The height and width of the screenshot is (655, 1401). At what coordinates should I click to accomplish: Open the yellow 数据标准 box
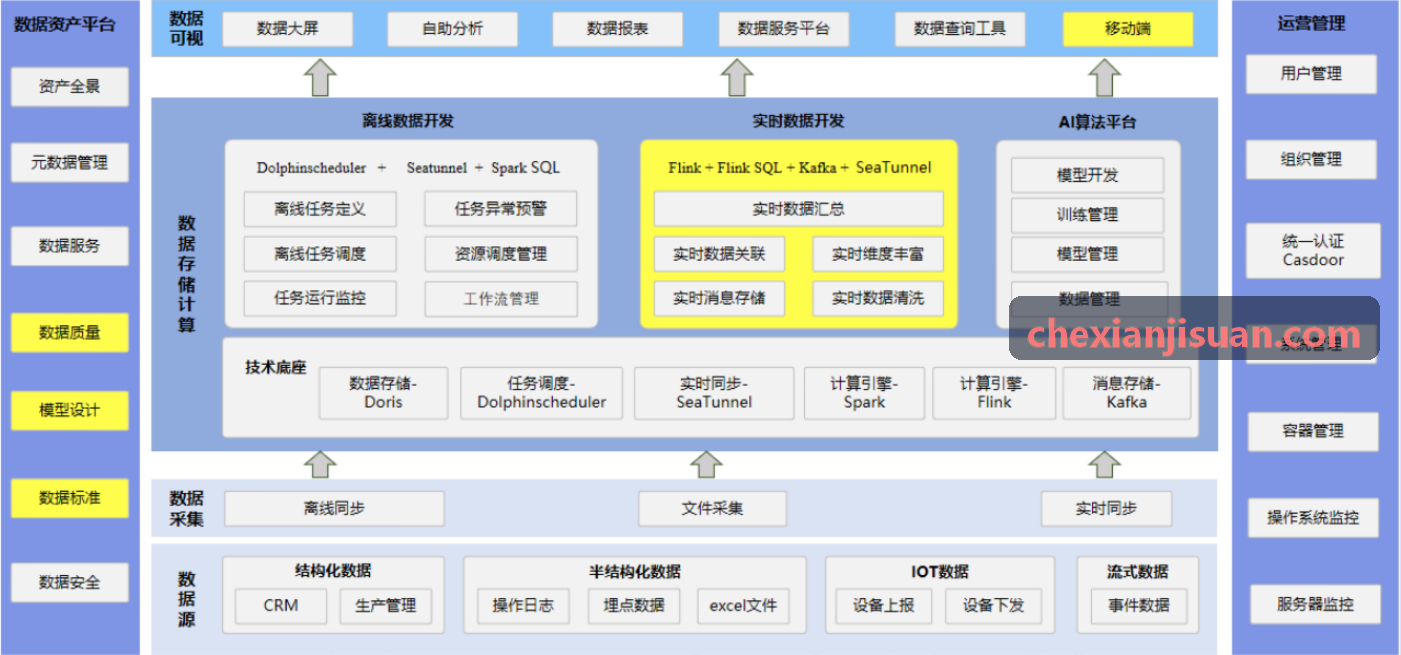click(x=70, y=498)
